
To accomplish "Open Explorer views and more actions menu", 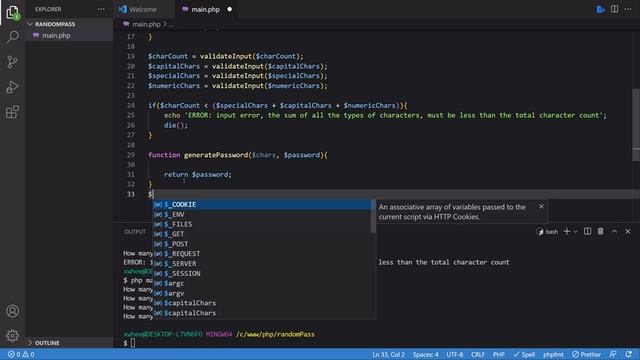I will coord(101,9).
